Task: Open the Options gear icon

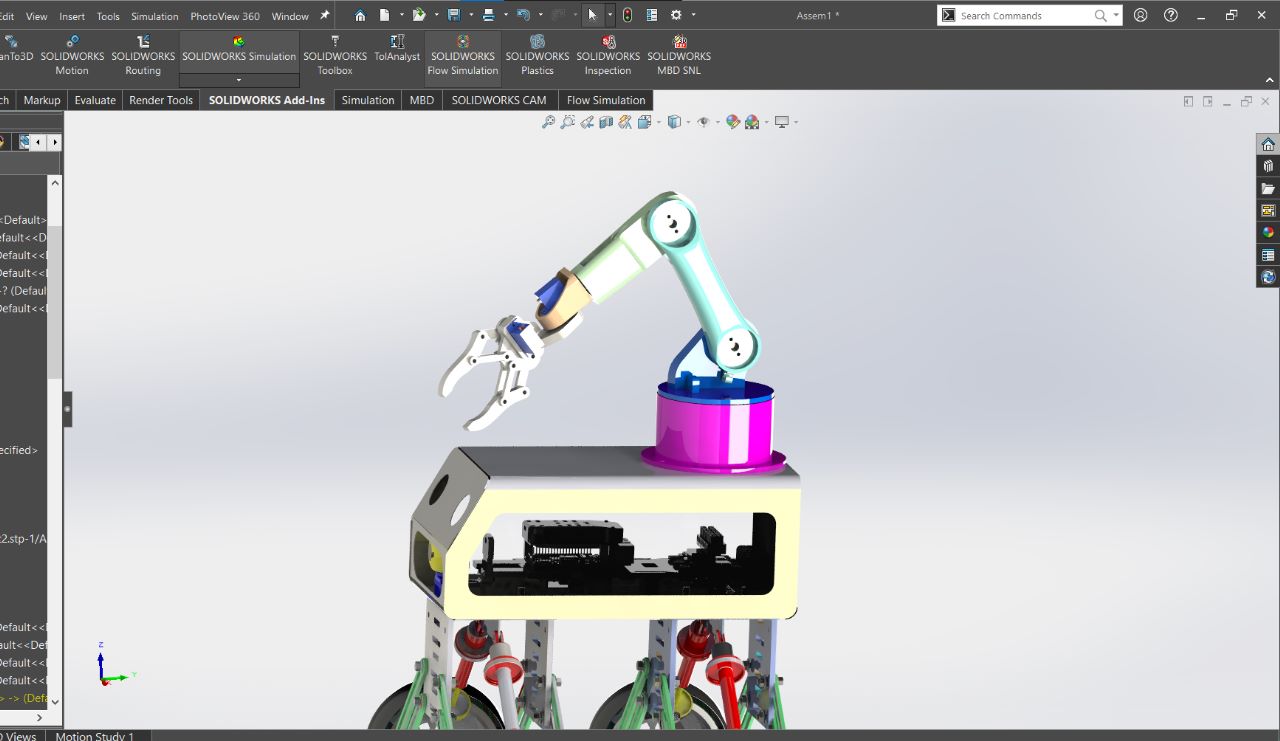Action: [676, 15]
